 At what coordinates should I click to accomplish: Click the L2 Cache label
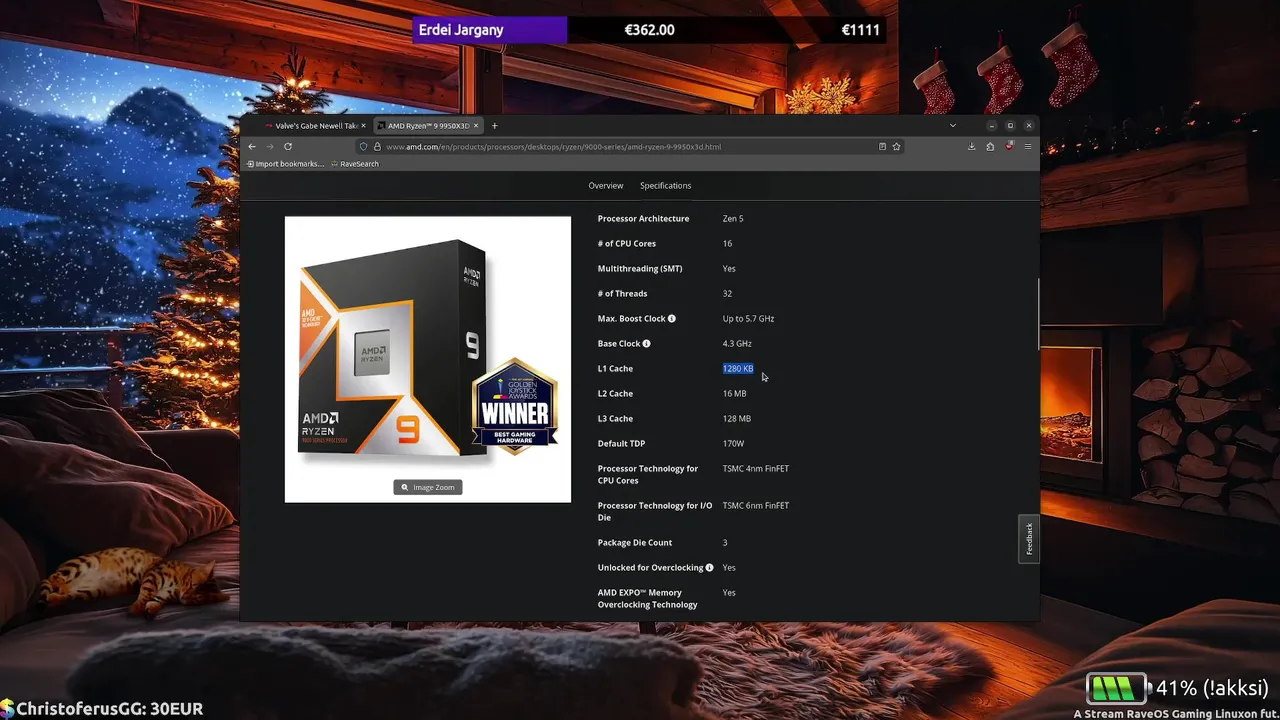point(615,393)
